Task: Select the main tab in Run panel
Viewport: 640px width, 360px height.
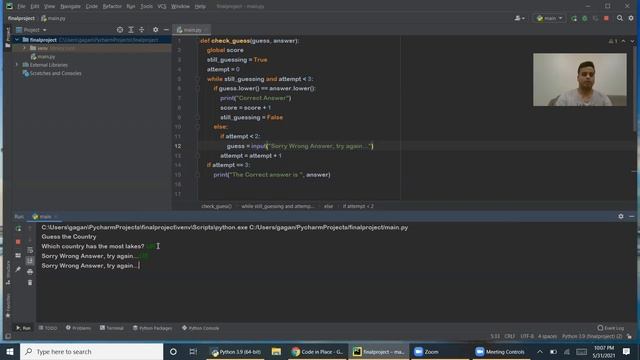Action: click(45, 216)
